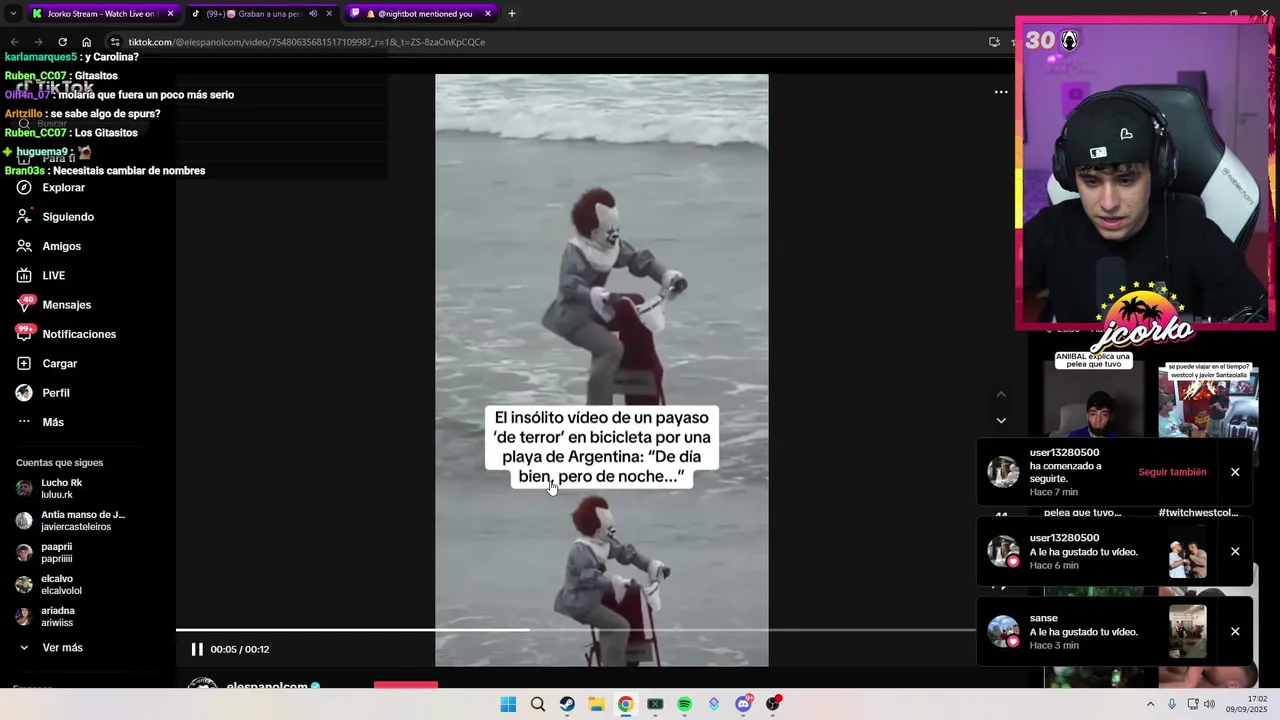Open a new browser tab
The width and height of the screenshot is (1280, 720).
(512, 14)
